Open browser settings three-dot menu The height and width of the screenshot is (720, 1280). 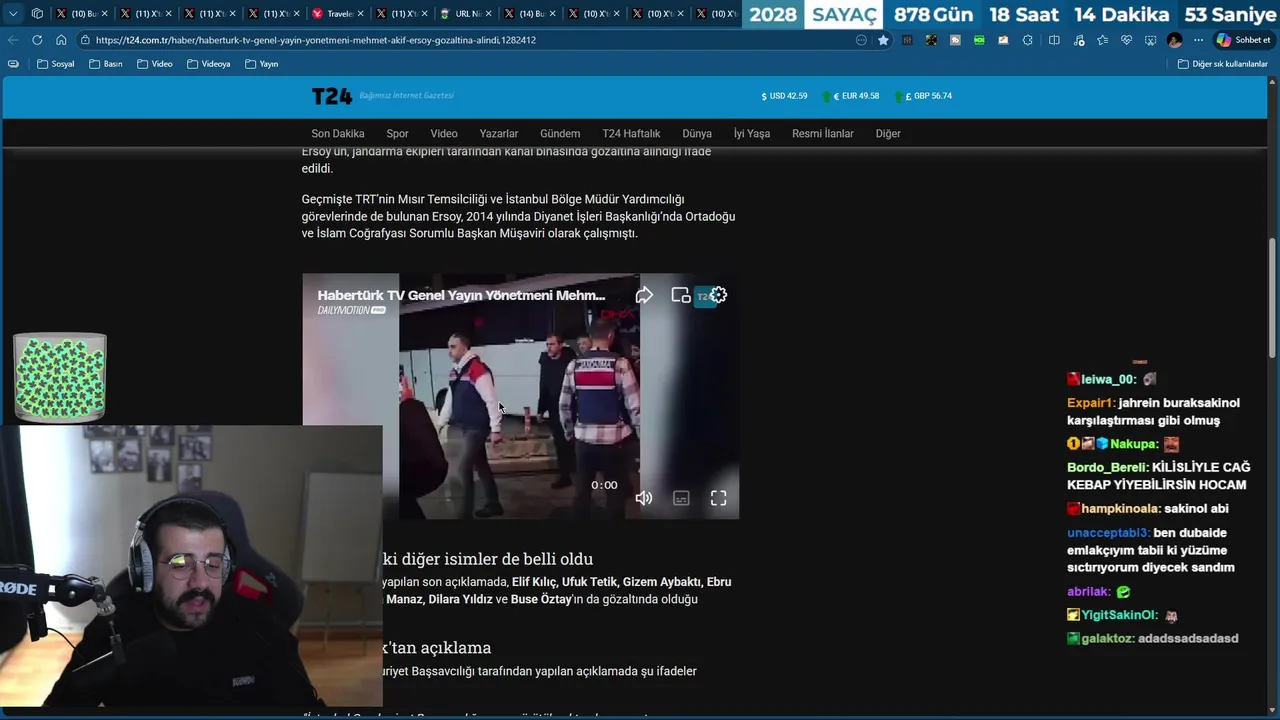(x=1198, y=40)
